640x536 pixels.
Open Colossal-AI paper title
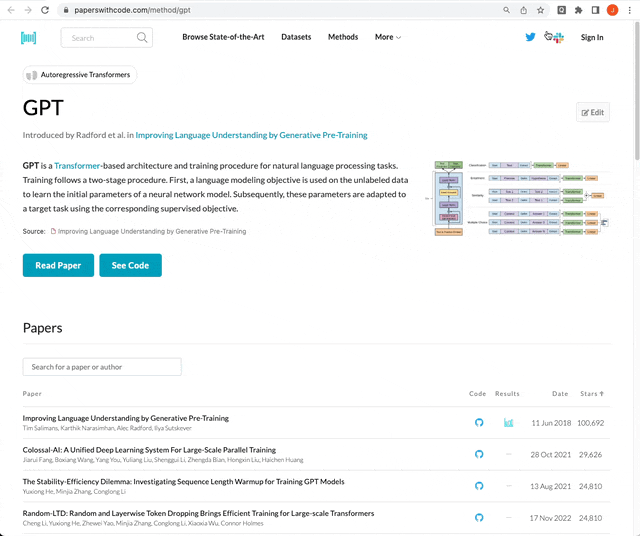pyautogui.click(x=149, y=450)
